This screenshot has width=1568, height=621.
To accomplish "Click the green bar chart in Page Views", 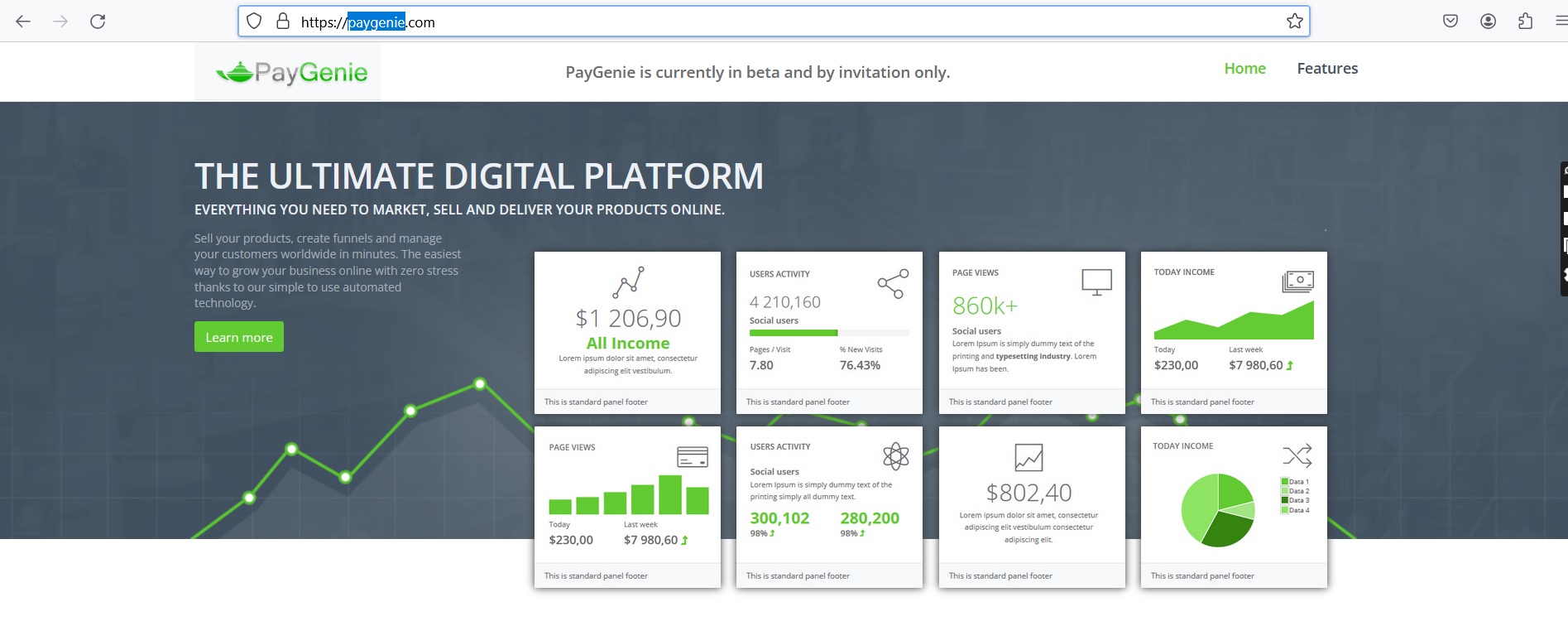I will point(629,494).
